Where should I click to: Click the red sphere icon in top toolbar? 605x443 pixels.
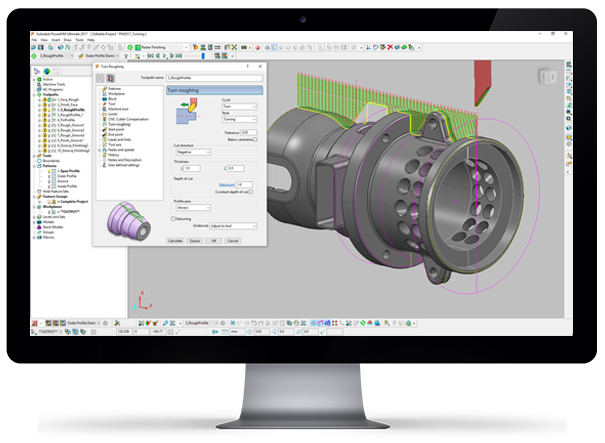(258, 47)
